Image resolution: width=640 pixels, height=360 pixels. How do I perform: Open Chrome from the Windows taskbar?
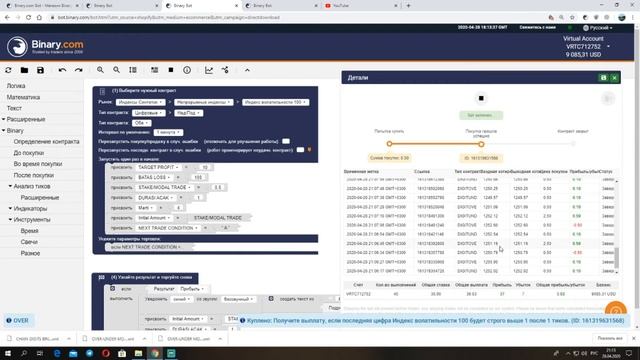click(x=155, y=353)
